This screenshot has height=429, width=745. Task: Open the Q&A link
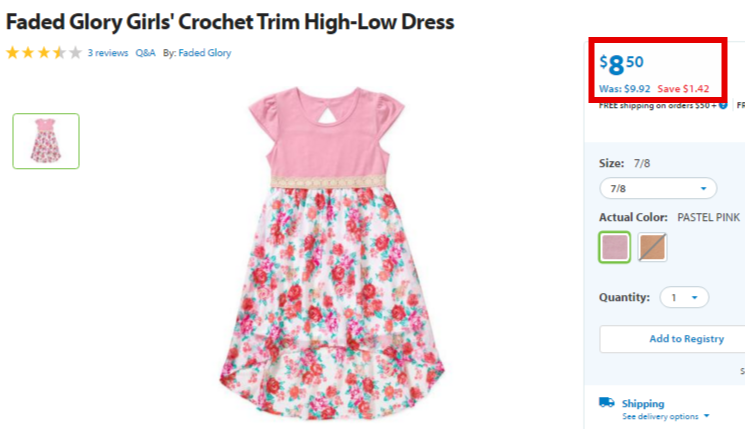[x=145, y=53]
